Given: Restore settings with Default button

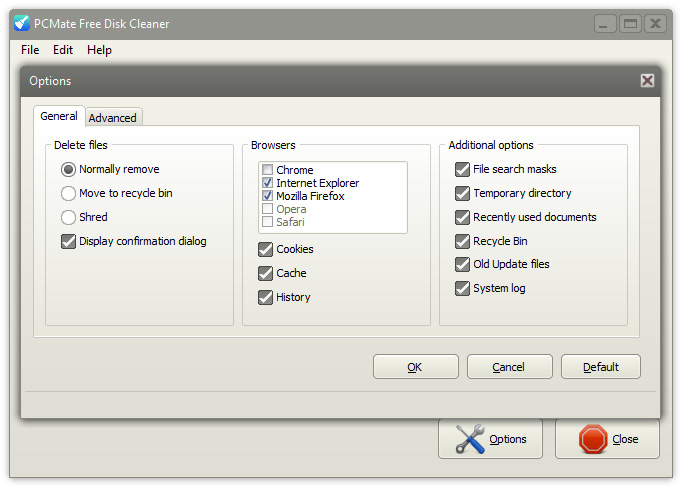Looking at the screenshot, I should (601, 367).
